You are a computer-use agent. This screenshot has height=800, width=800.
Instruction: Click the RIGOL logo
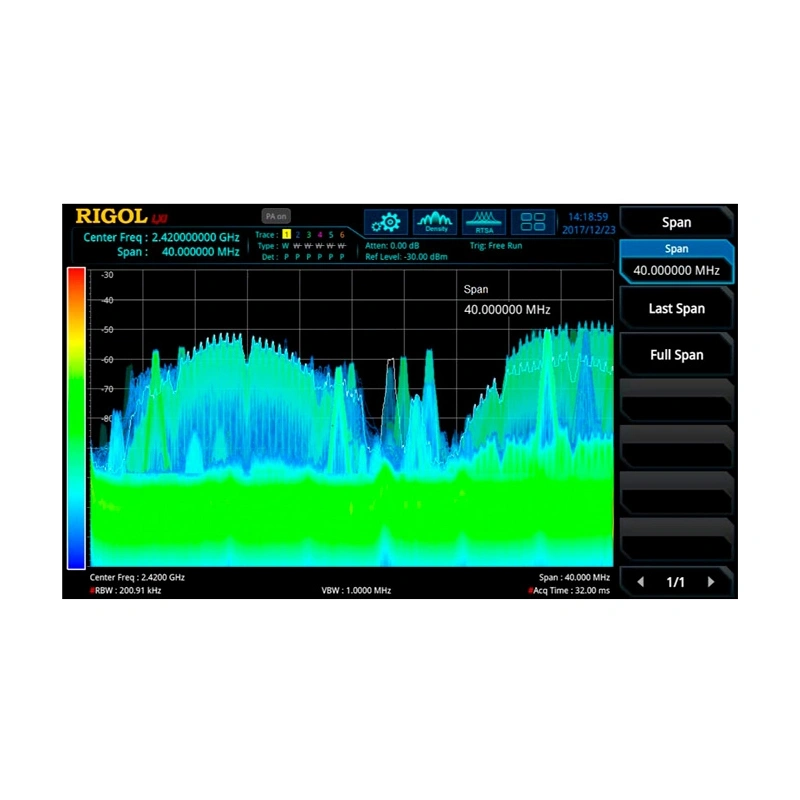[112, 217]
